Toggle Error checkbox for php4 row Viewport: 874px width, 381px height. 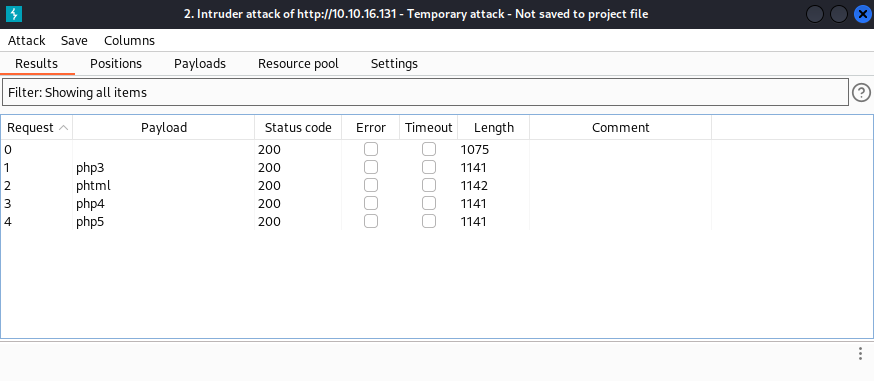371,203
